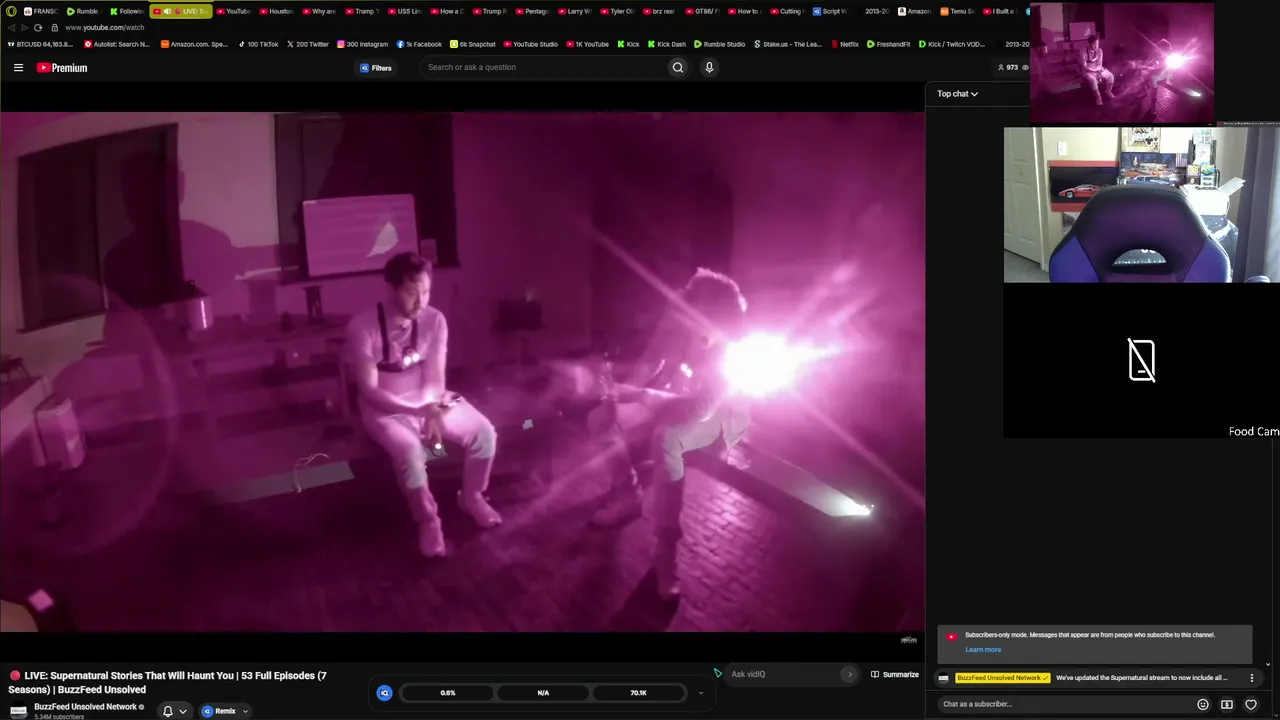Viewport: 1280px width, 720px height.
Task: Select the 70.1K vidIQ stat pill
Action: coord(638,692)
